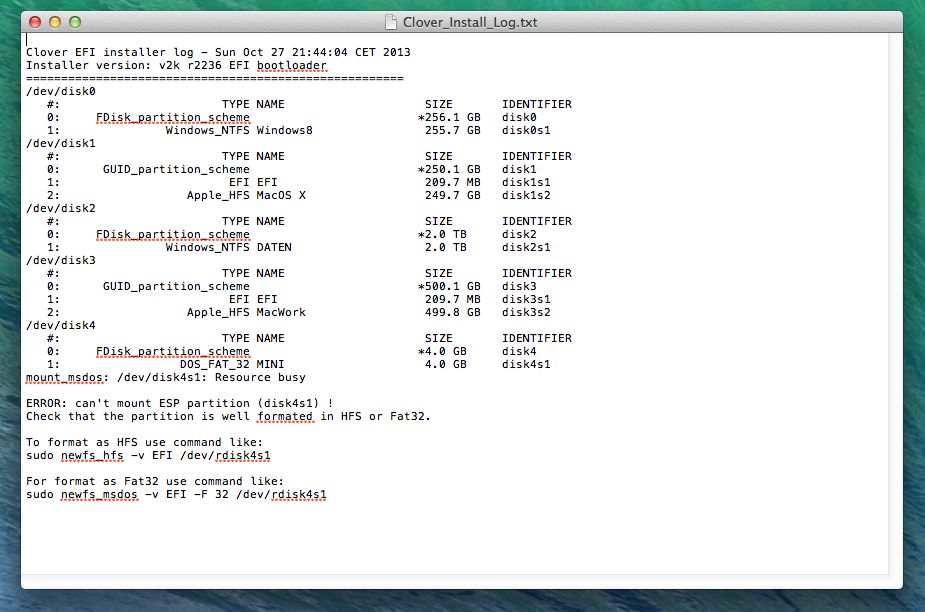The width and height of the screenshot is (925, 612).
Task: Click the "*250.1 GB" size value
Action: coord(449,169)
